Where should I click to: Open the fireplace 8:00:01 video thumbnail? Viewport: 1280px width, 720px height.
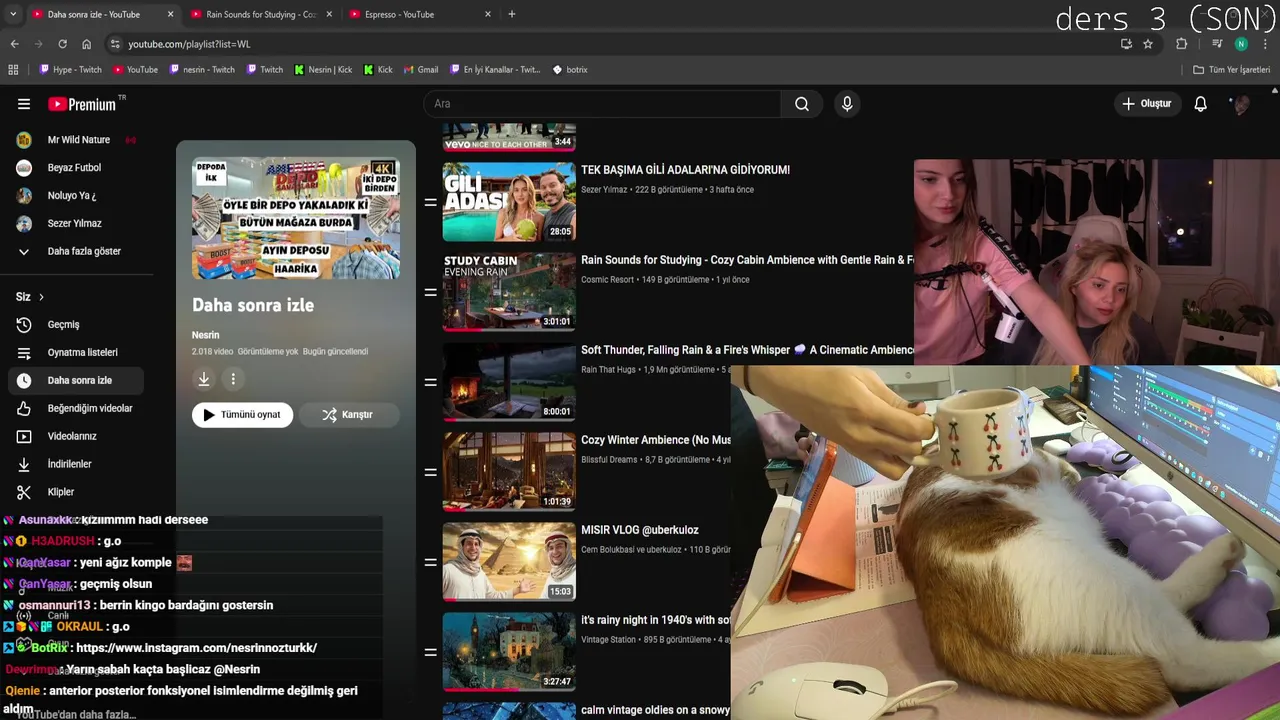click(509, 382)
